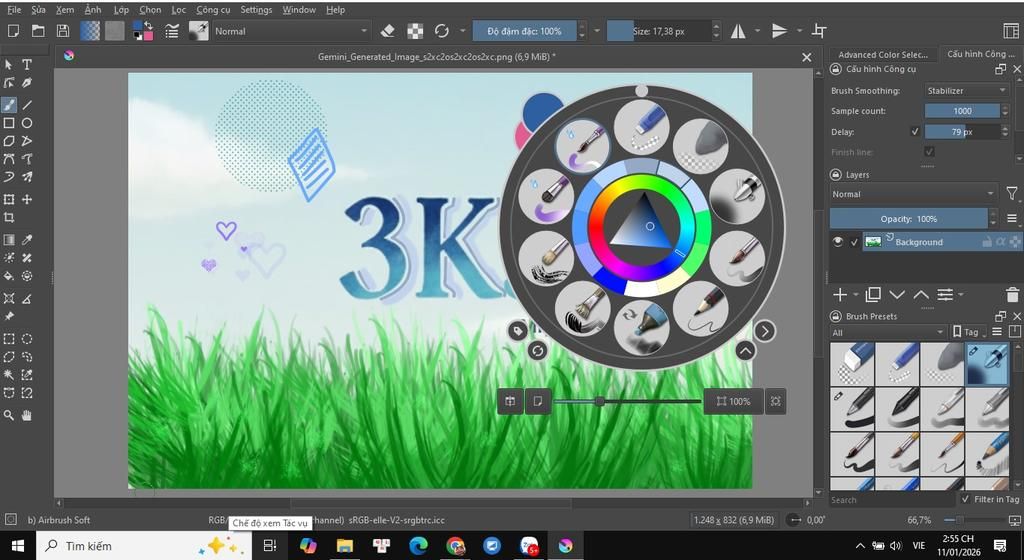Select the Gradient tool
Image resolution: width=1024 pixels, height=560 pixels.
[9, 240]
